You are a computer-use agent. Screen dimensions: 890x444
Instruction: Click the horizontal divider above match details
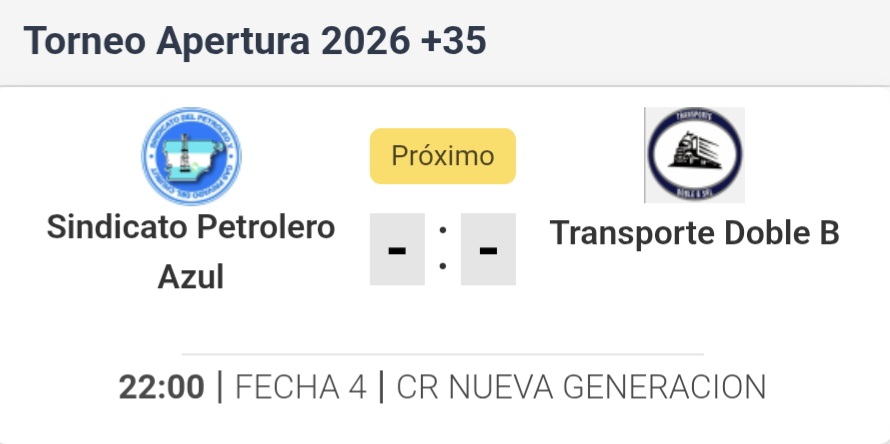coord(442,354)
